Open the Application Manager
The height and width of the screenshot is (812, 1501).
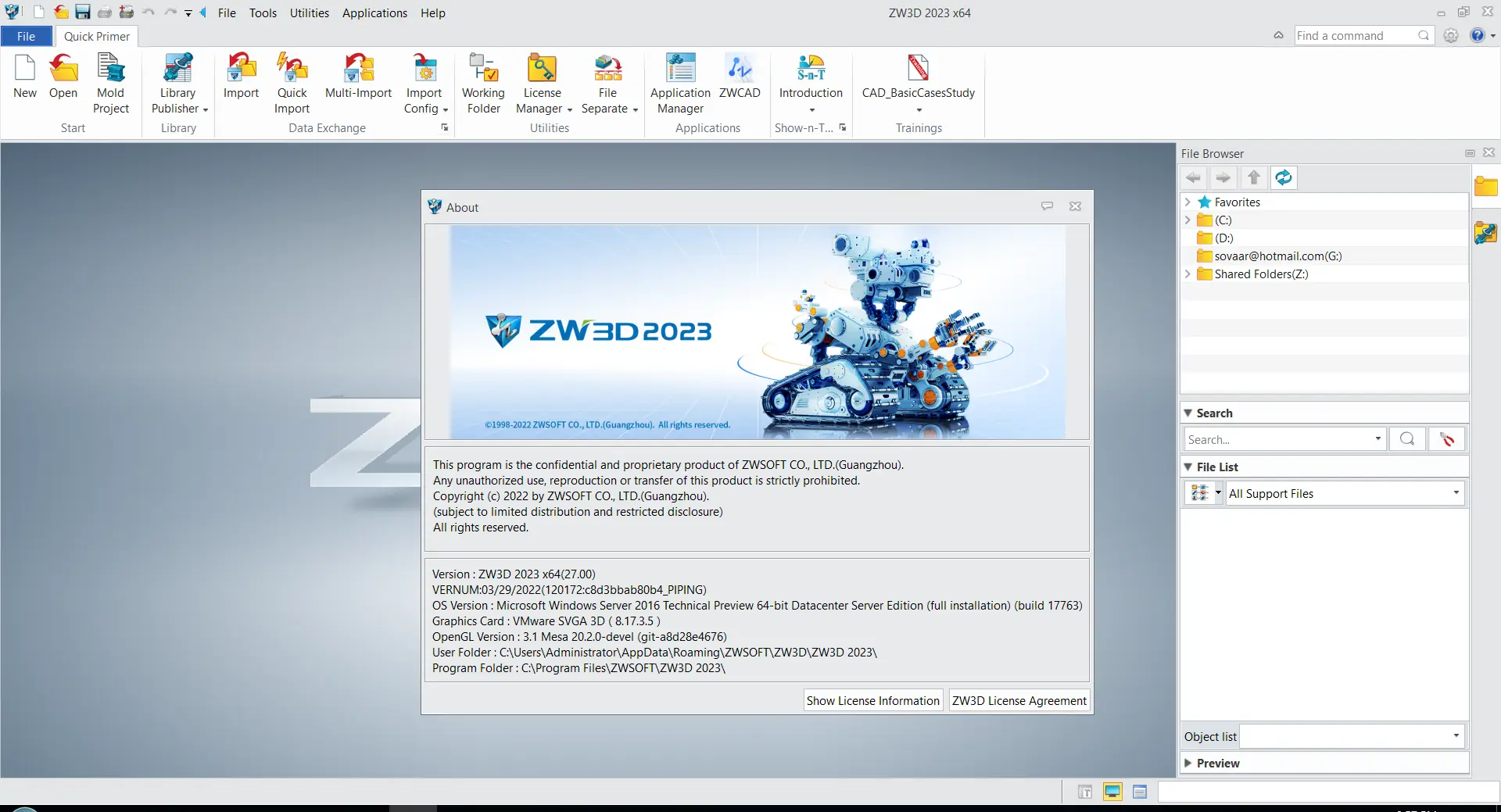pos(680,84)
